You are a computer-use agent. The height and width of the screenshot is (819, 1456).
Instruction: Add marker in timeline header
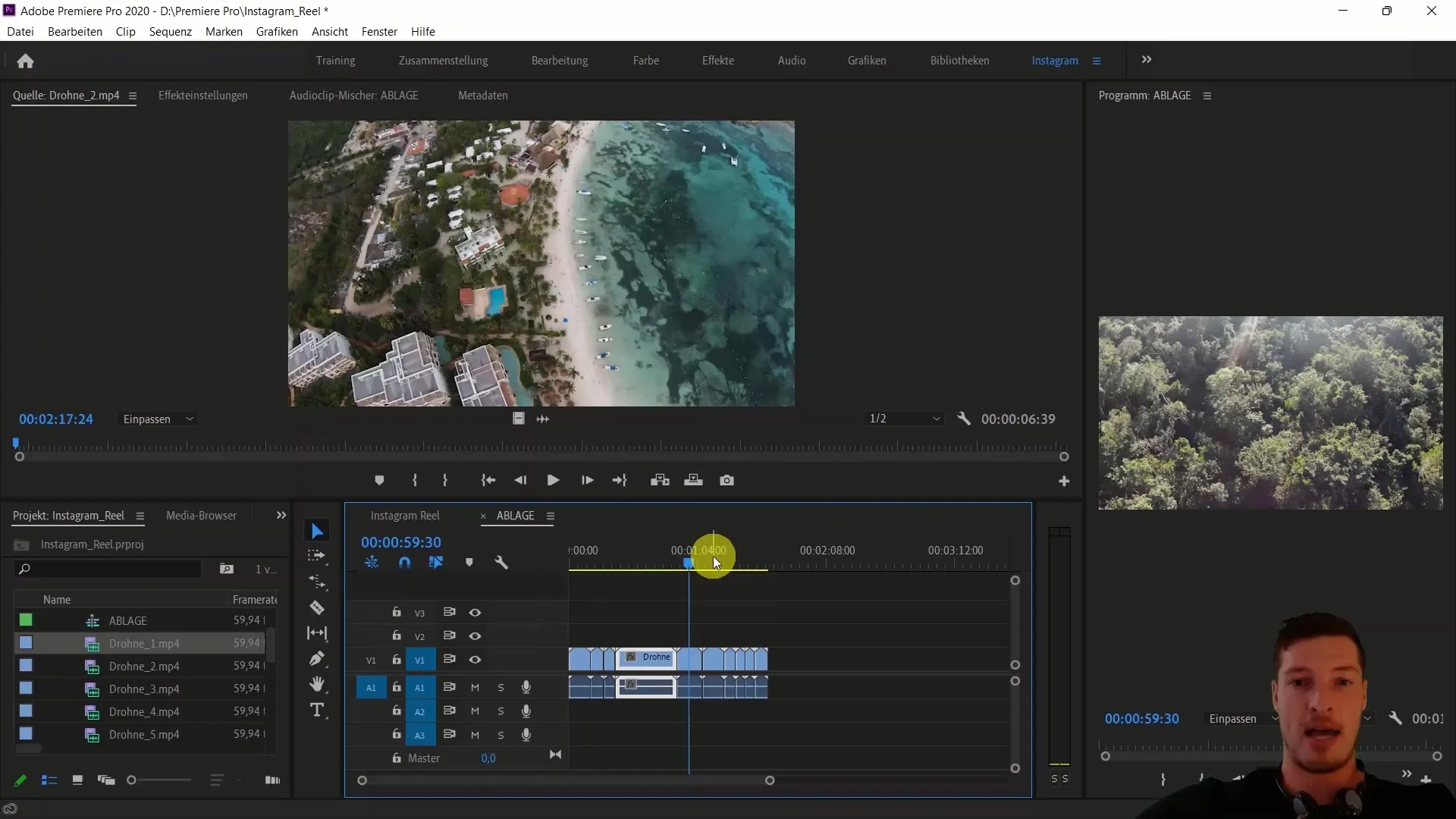pos(469,563)
